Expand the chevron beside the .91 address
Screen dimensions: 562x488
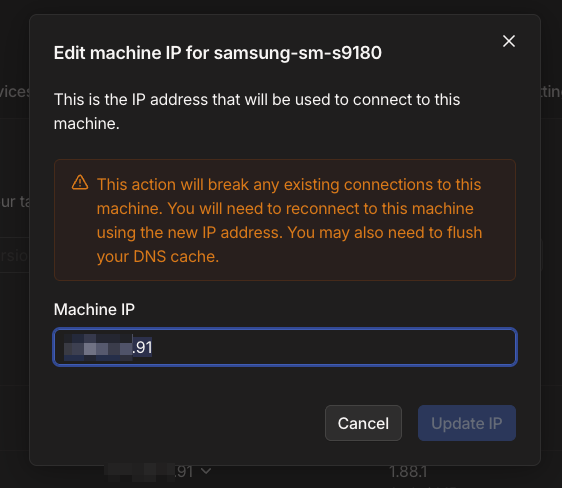tap(206, 471)
